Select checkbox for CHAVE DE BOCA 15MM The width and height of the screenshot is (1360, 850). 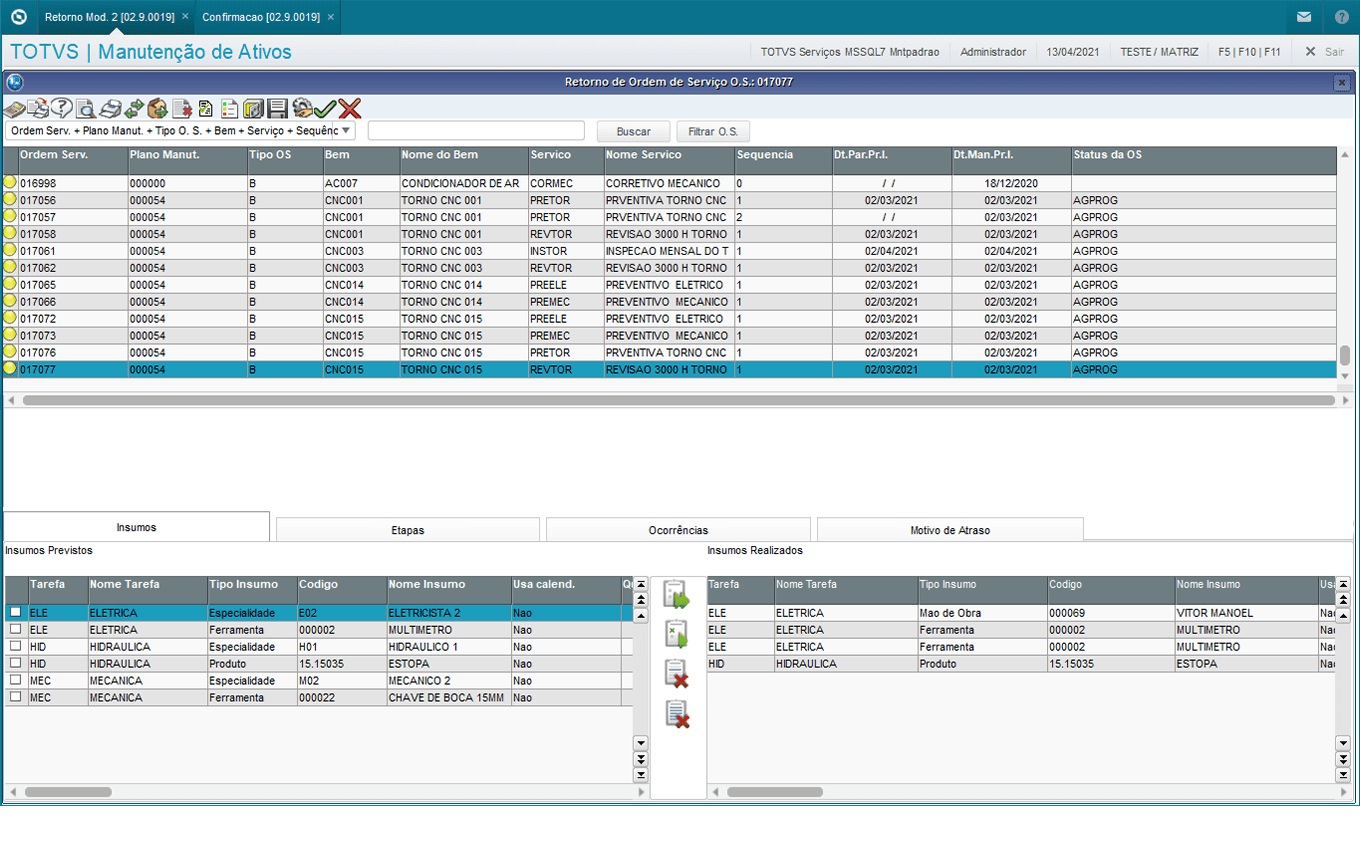point(15,697)
